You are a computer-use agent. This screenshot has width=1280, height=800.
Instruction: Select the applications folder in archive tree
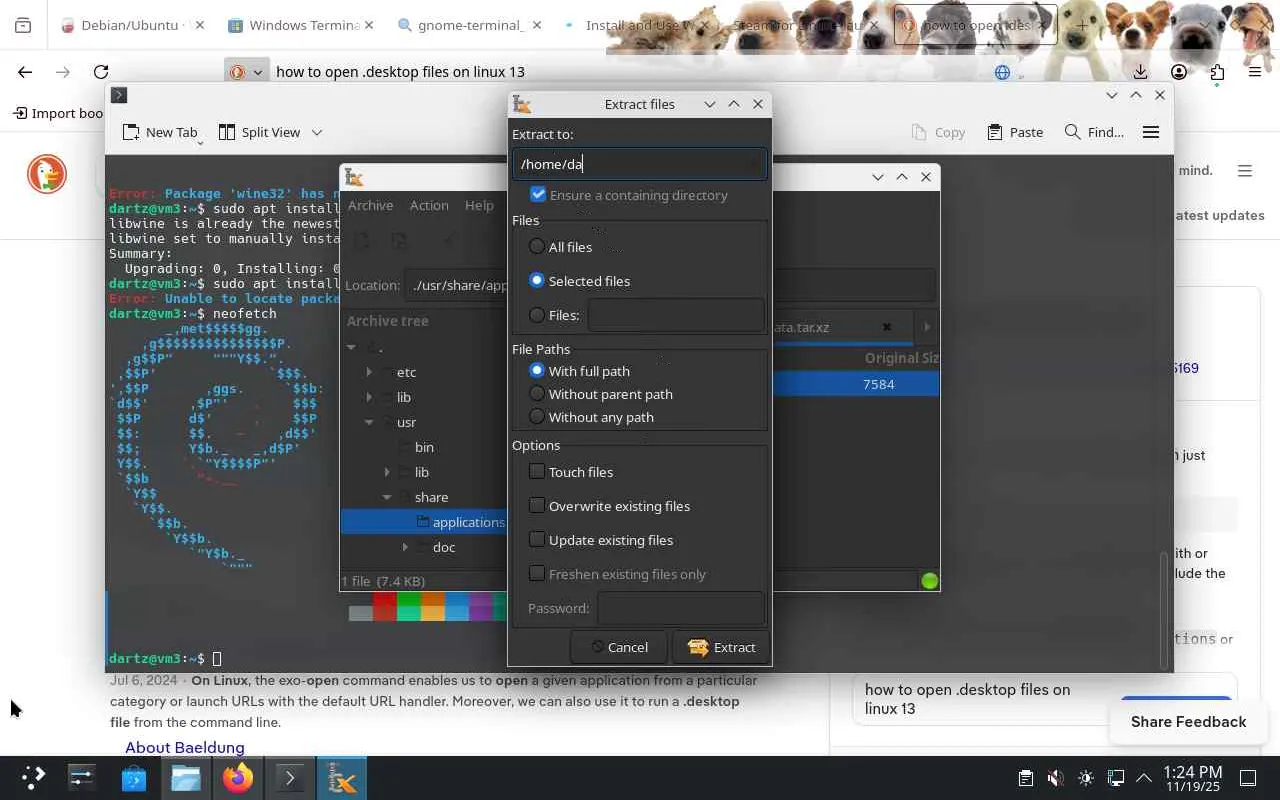[x=424, y=522]
